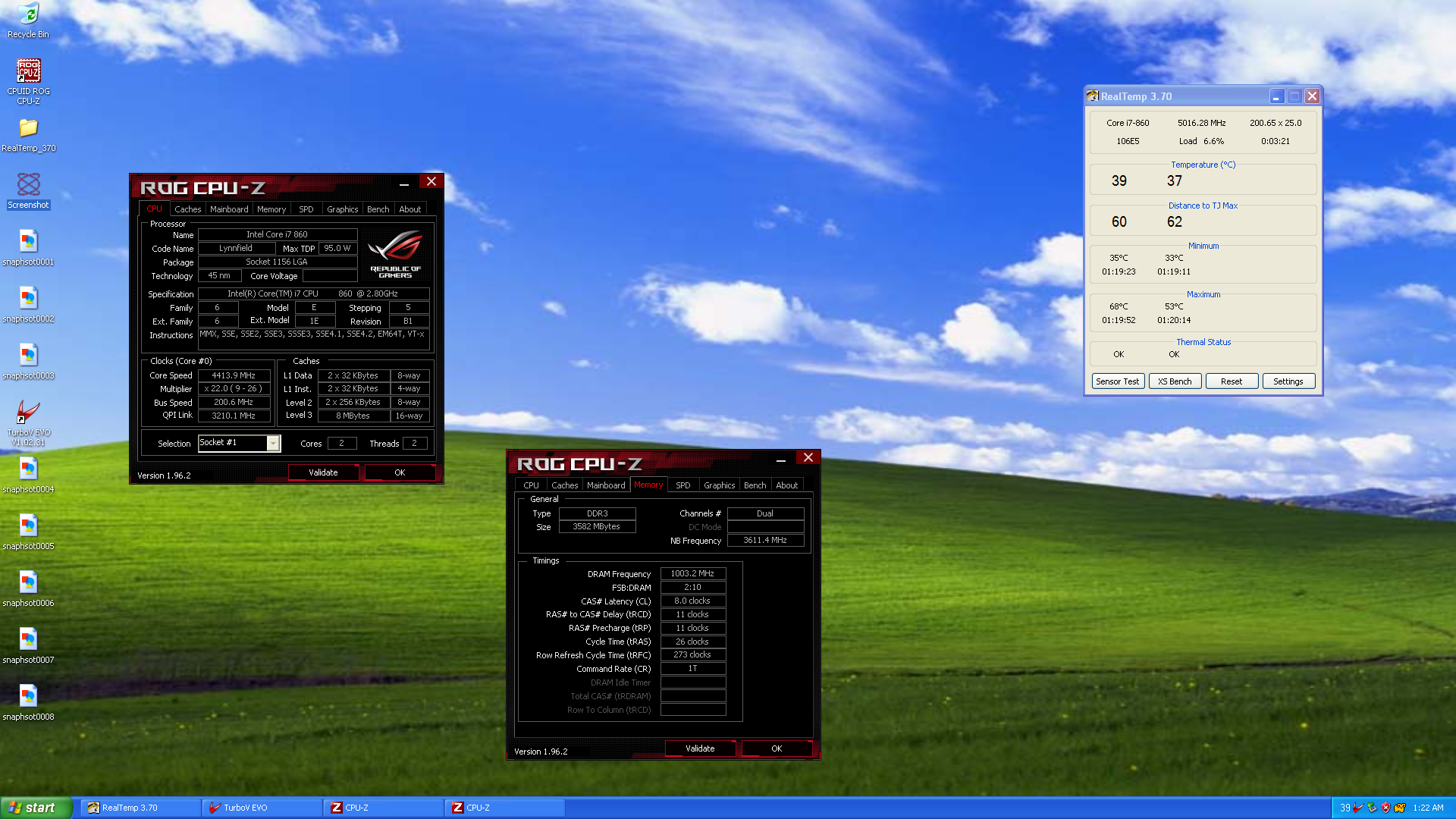1456x819 pixels.
Task: Select snaphsot0004 file icon
Action: point(28,475)
